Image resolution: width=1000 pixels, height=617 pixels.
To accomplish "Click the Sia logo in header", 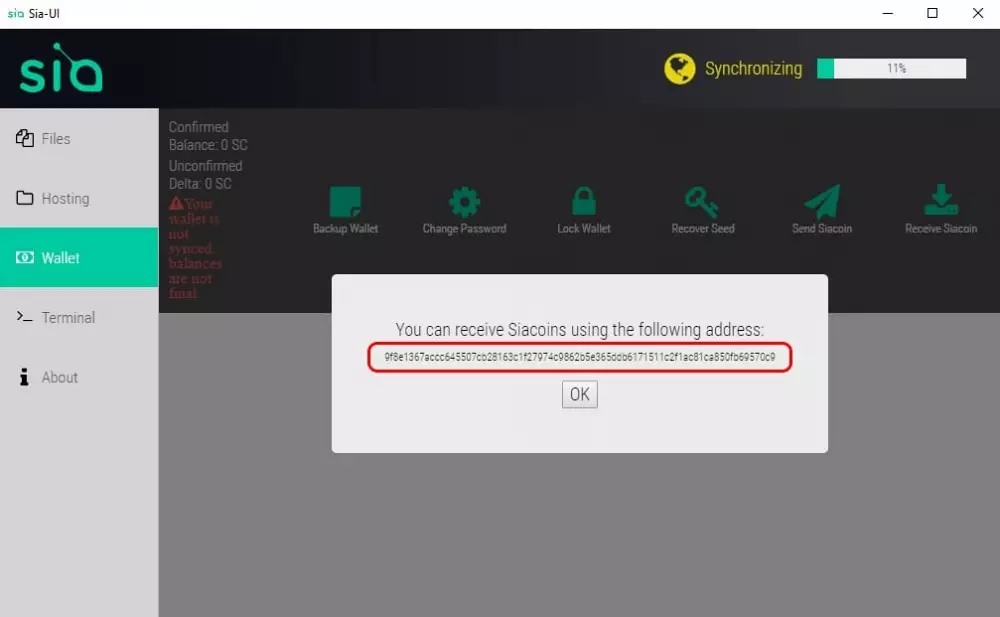I will click(61, 69).
